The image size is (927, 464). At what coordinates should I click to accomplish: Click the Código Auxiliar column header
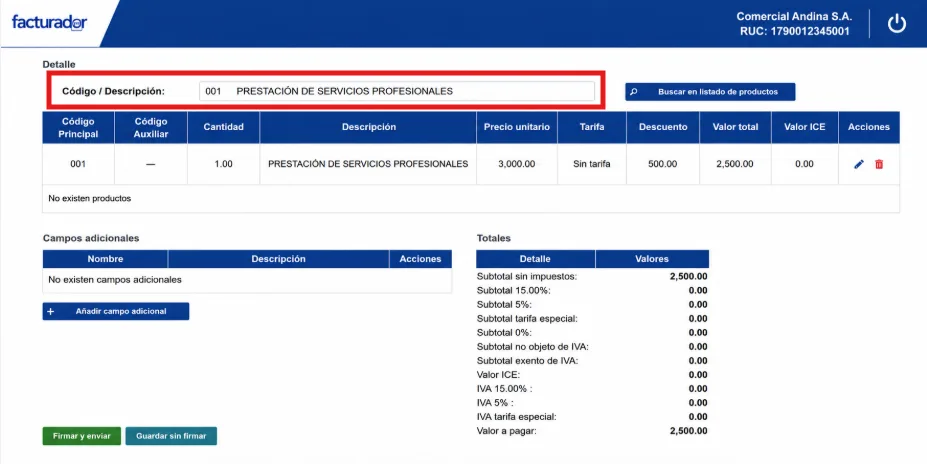151,128
